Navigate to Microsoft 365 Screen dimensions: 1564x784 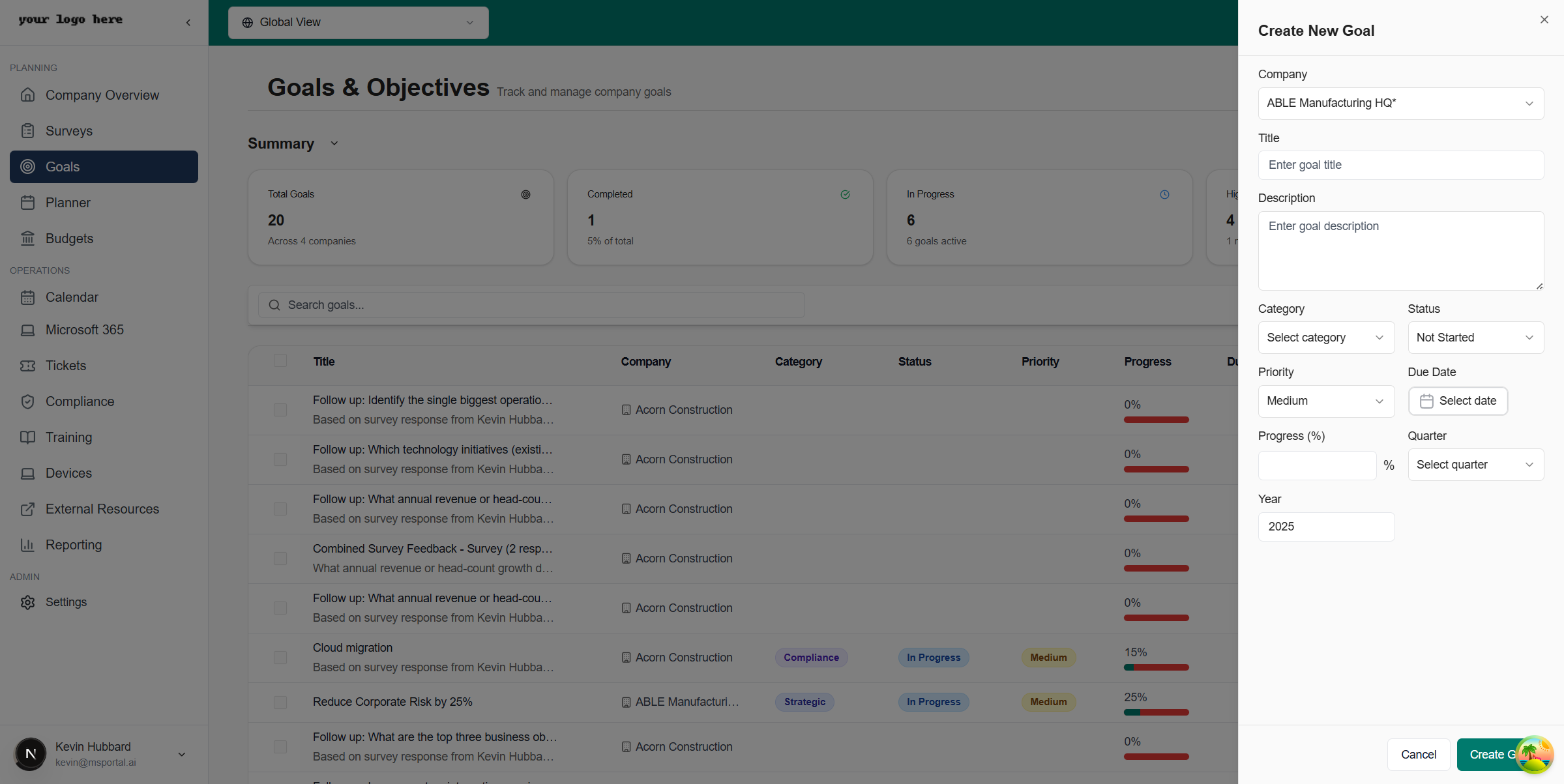tap(85, 330)
